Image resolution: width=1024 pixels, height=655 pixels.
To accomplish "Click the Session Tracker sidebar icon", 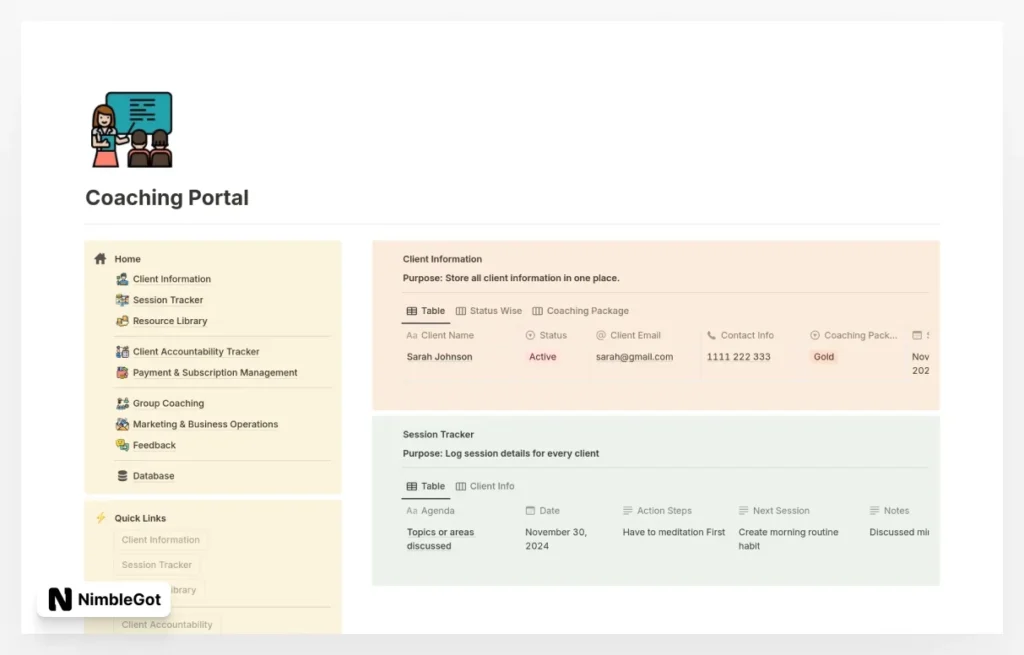I will (122, 300).
